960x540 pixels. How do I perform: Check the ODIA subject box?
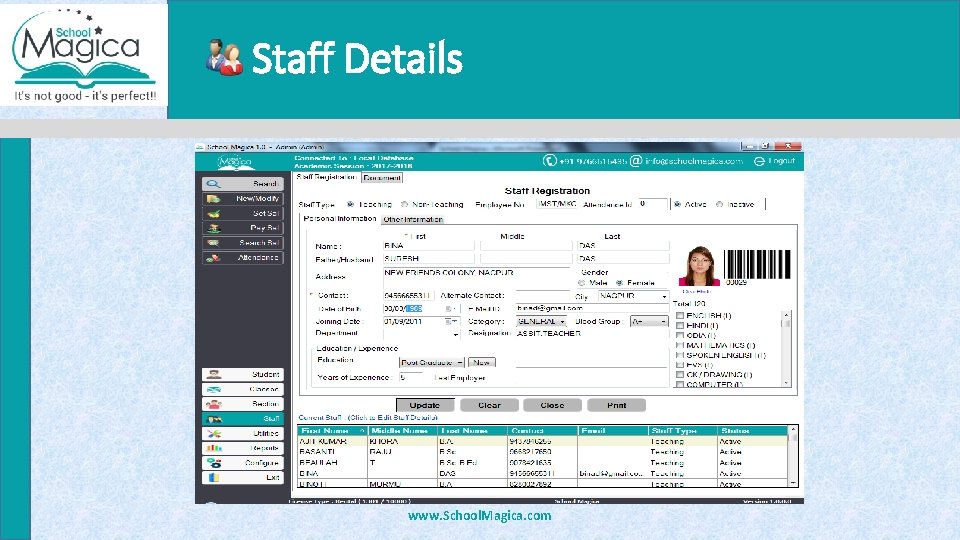680,336
